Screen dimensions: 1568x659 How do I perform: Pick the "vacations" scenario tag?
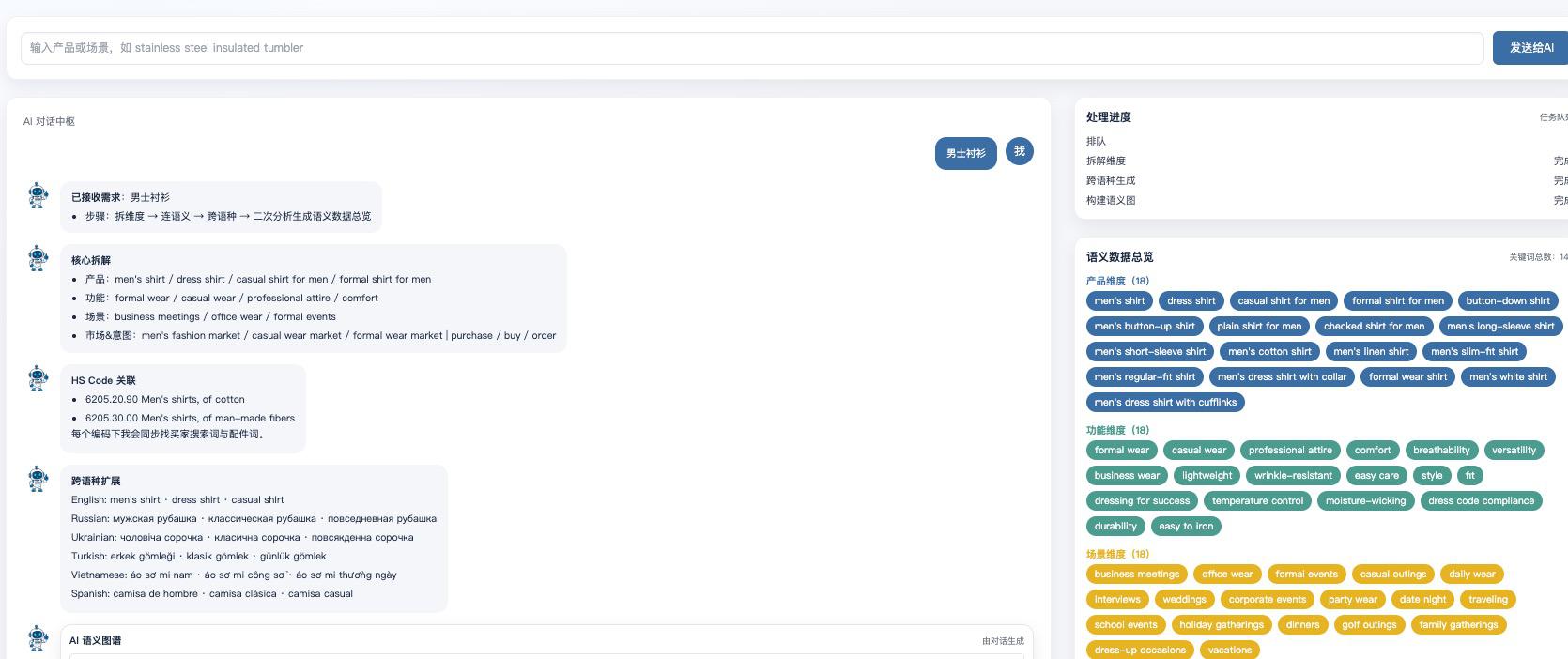(x=1229, y=650)
